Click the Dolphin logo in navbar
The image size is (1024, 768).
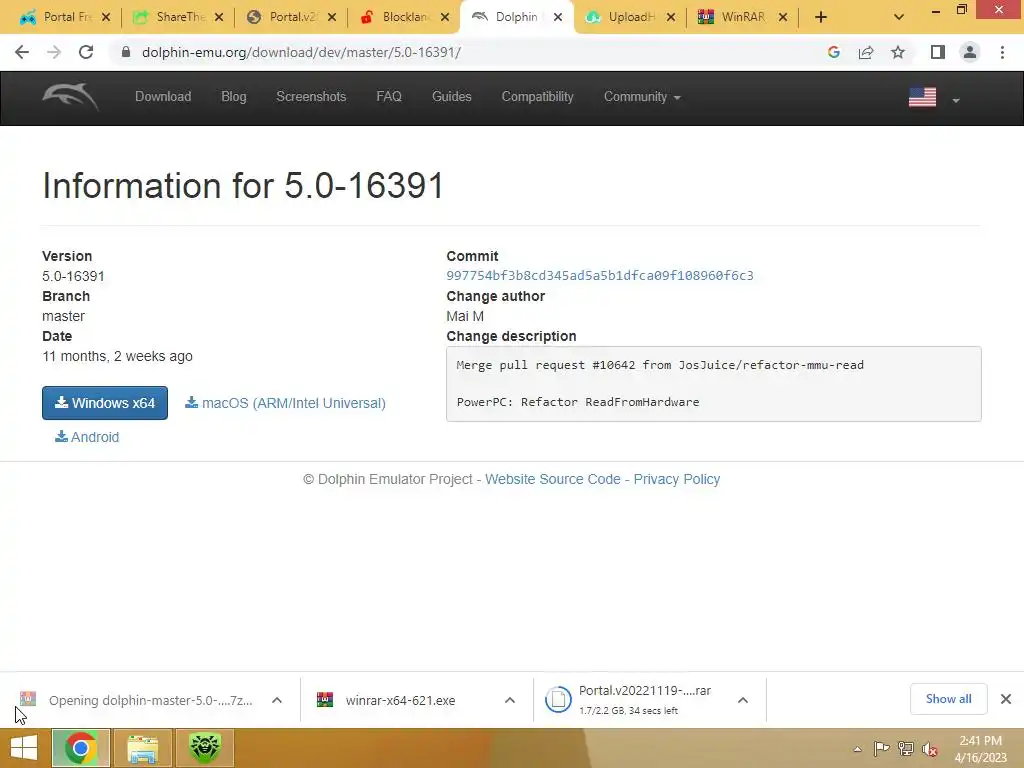coord(71,97)
